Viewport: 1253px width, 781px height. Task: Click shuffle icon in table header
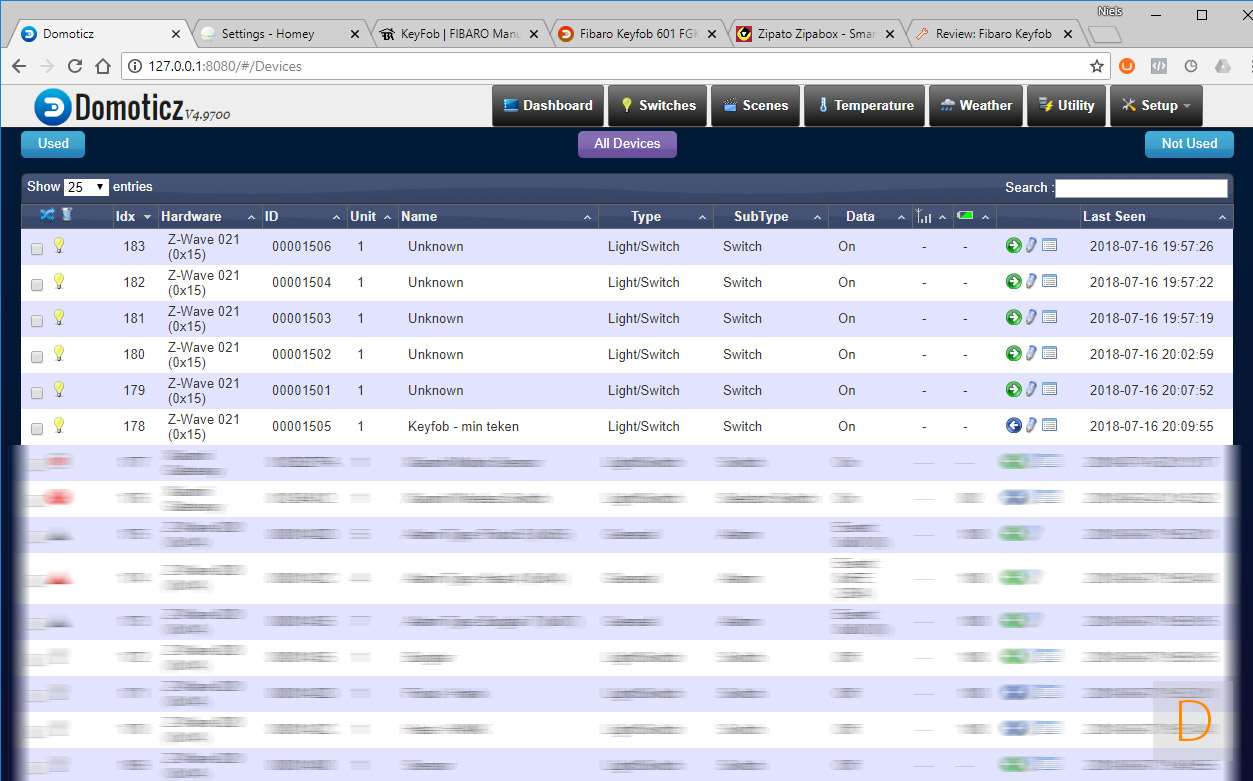pos(47,214)
